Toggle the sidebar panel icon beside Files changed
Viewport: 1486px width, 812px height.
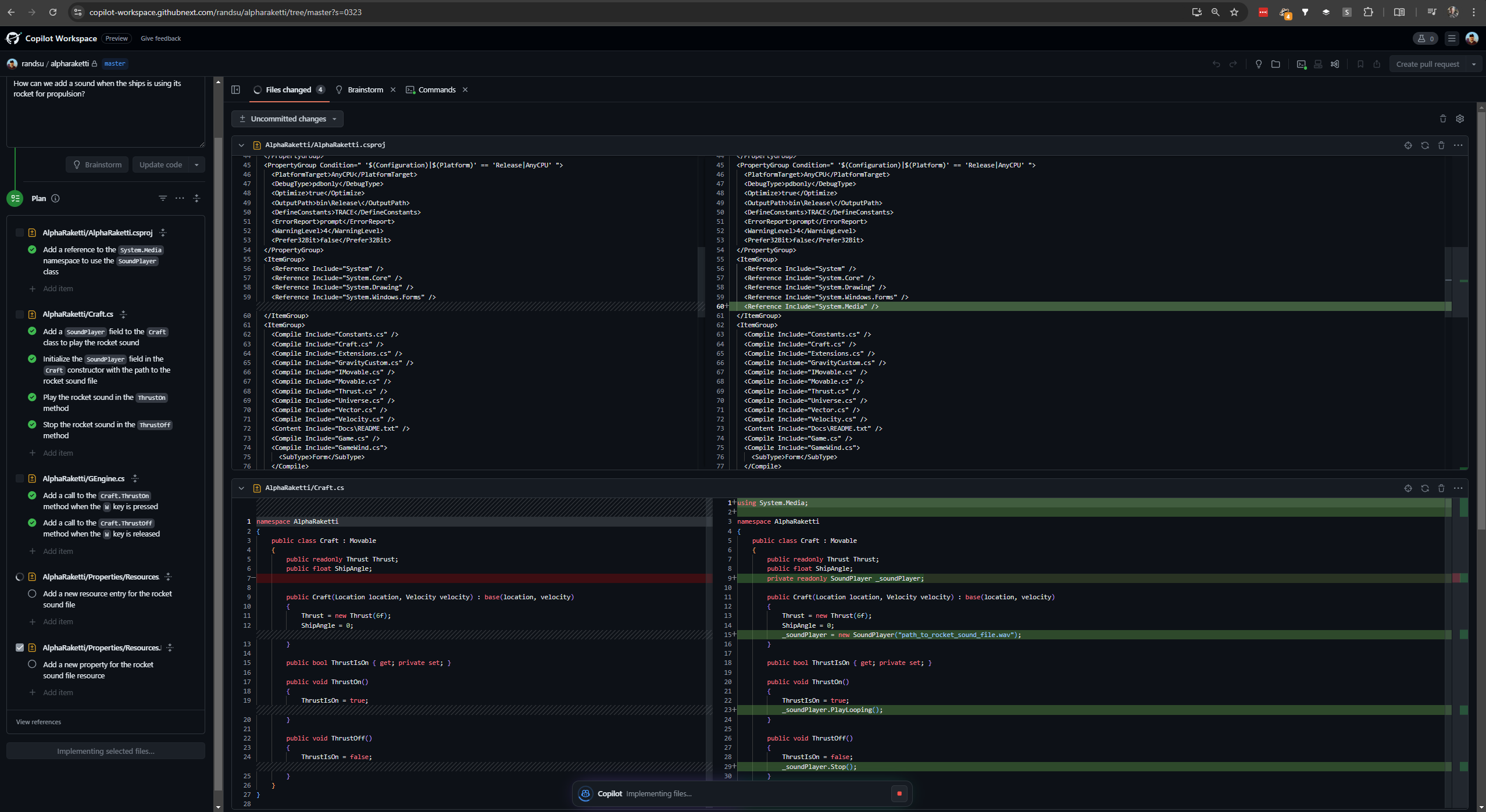(235, 90)
